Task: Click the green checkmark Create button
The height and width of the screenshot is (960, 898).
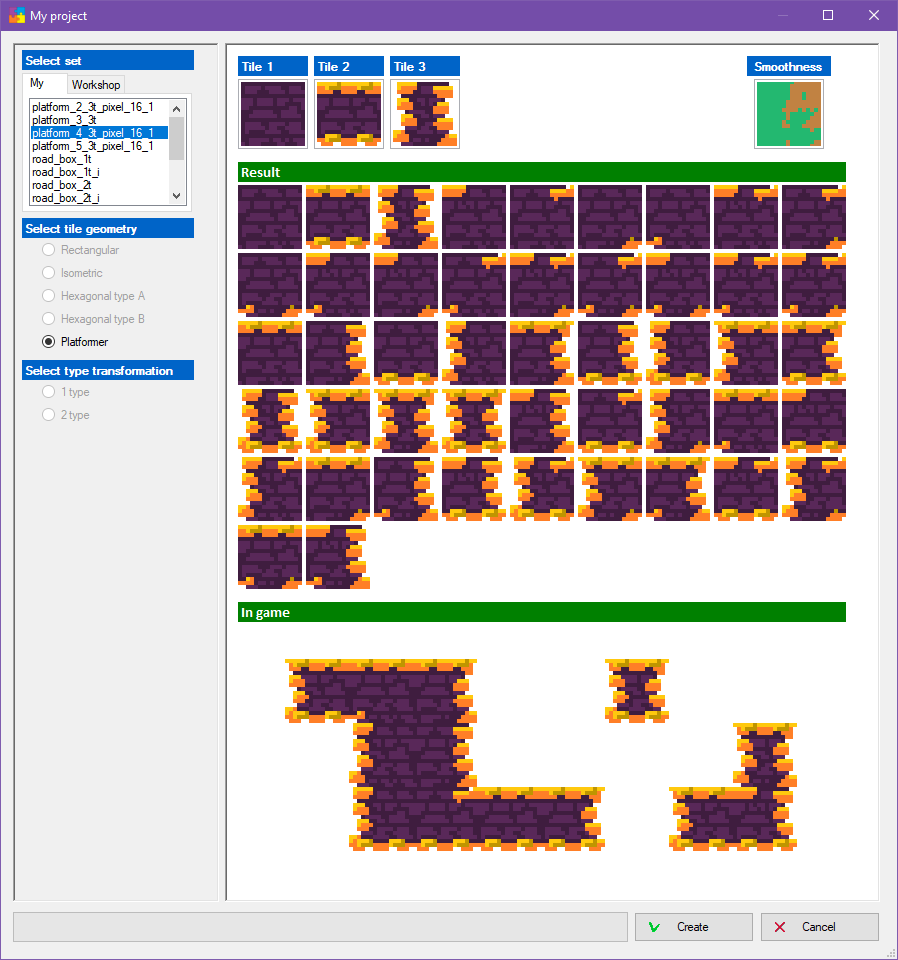Action: (693, 927)
